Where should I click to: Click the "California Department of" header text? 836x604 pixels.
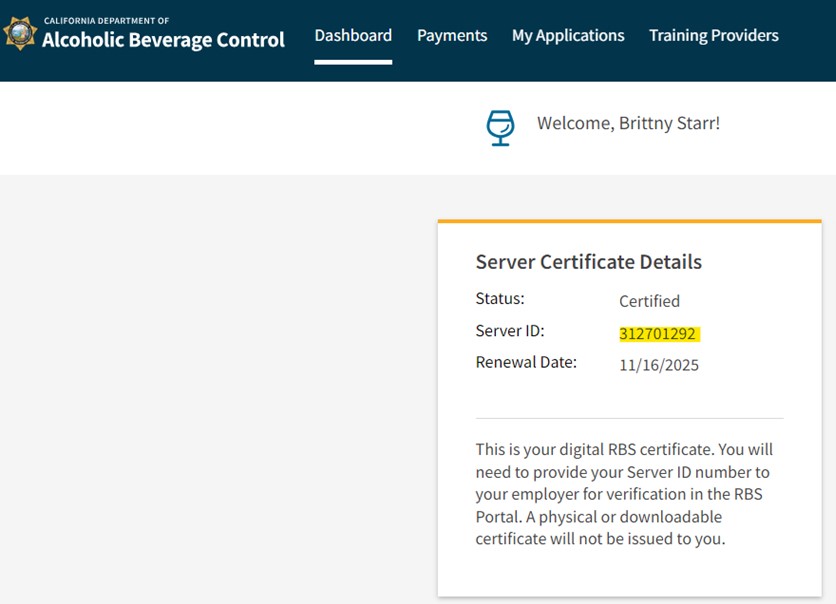[x=106, y=20]
